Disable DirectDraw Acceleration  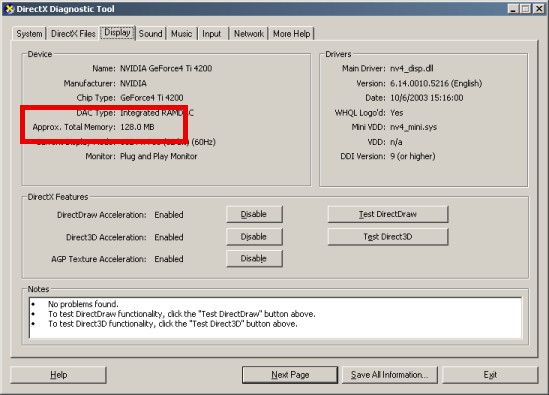[x=254, y=214]
